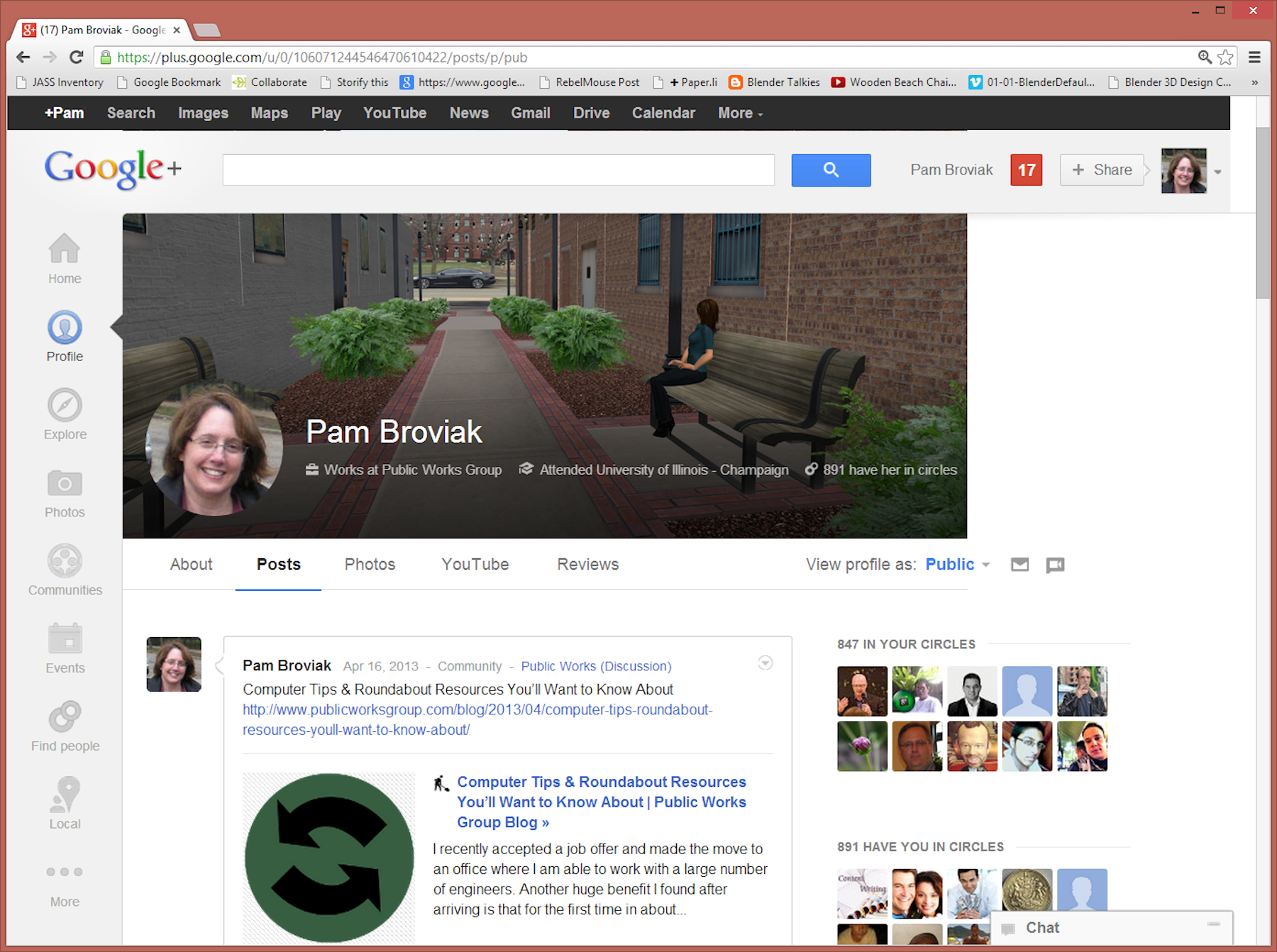The width and height of the screenshot is (1277, 952).
Task: Click the vertical page scrollbar thumb
Action: coord(1263,213)
